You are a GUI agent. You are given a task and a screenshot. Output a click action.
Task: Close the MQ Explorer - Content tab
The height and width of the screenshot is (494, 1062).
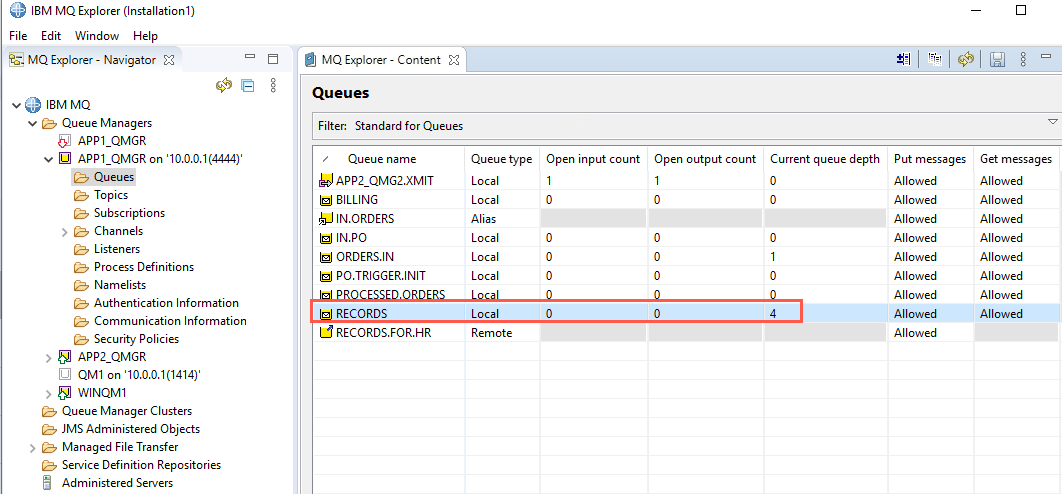[x=454, y=60]
